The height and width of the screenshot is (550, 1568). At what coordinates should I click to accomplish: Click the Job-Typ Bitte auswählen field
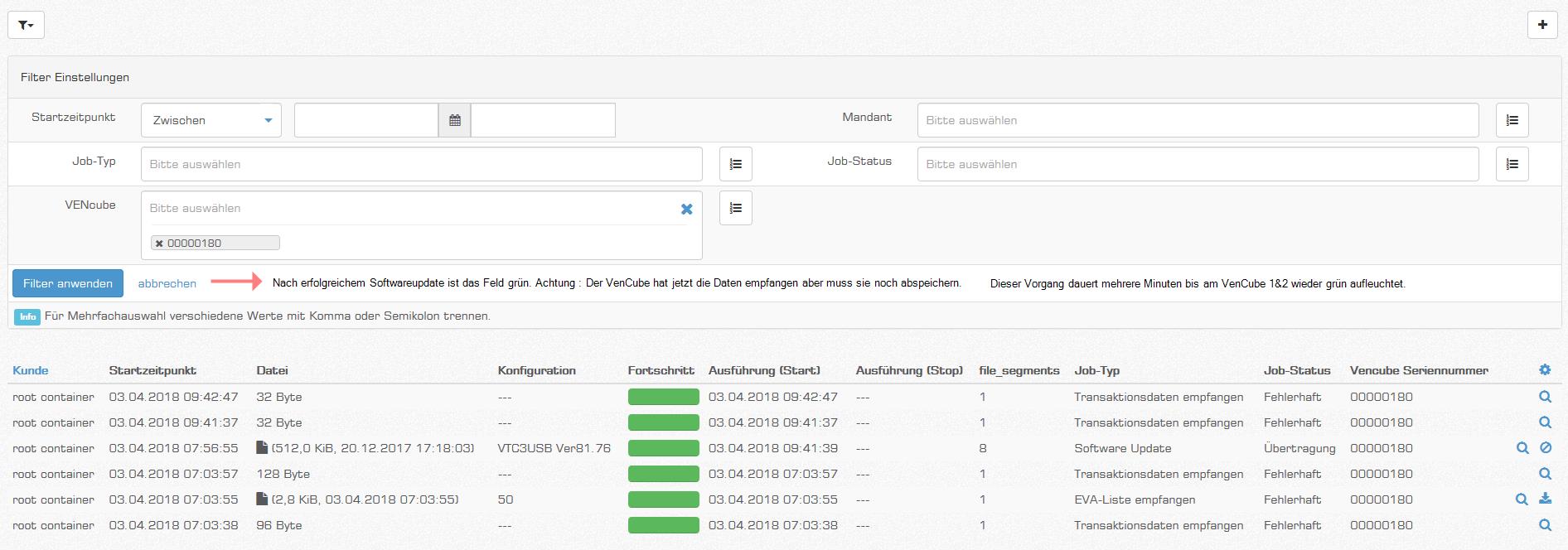point(421,164)
